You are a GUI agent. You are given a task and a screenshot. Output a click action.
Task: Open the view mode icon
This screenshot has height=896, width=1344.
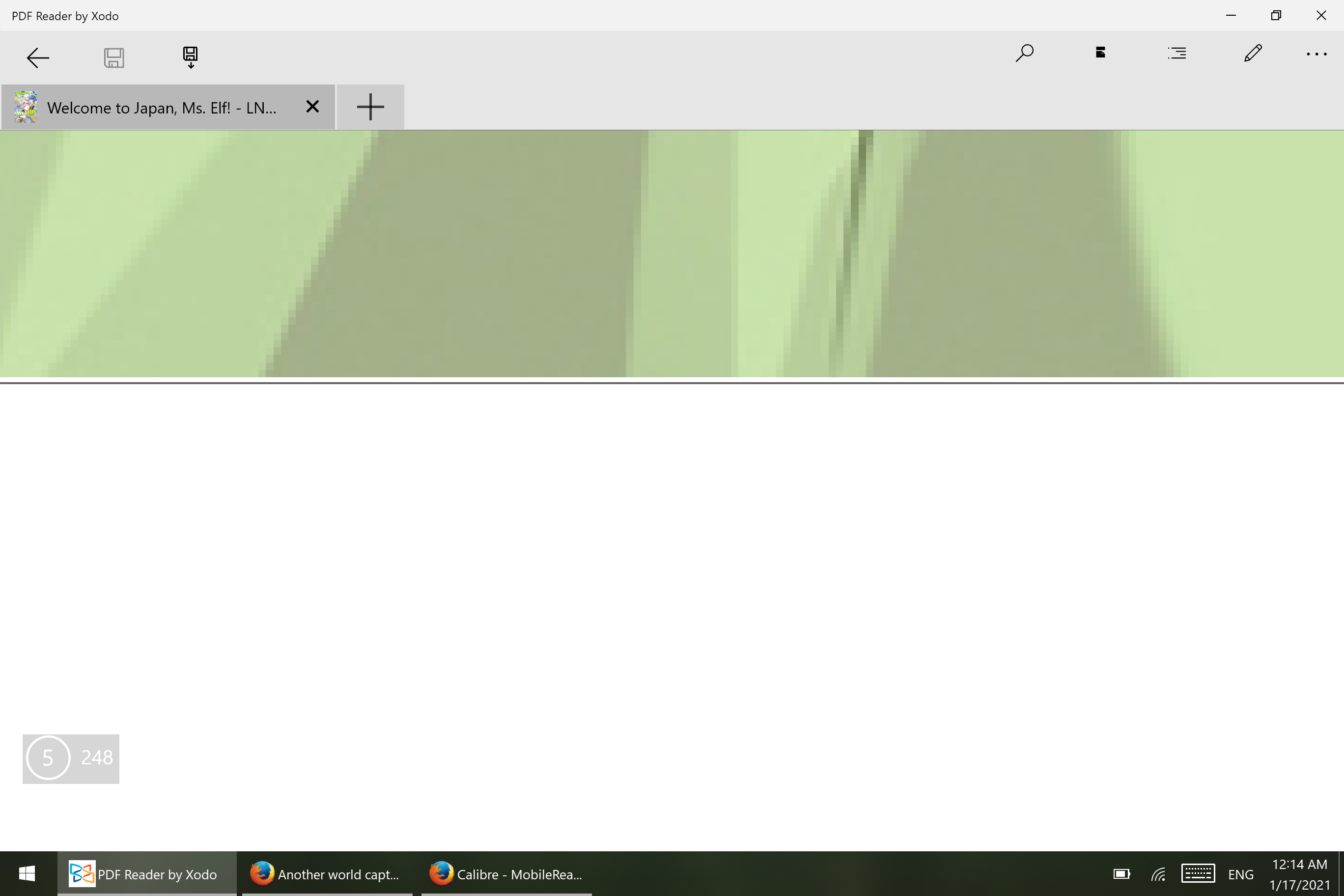point(1100,53)
